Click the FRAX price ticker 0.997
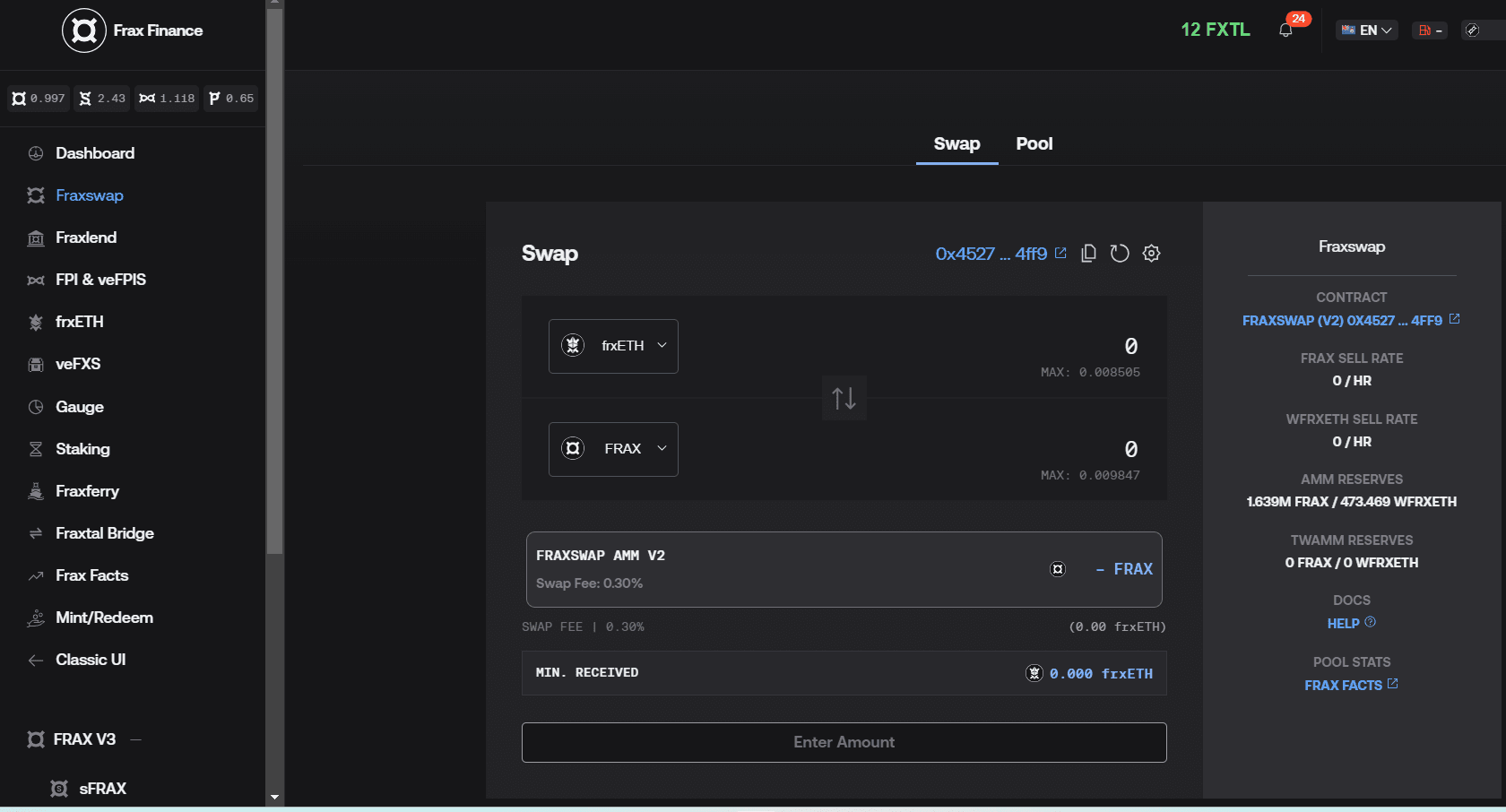Screen dimensions: 1506x812 point(39,99)
